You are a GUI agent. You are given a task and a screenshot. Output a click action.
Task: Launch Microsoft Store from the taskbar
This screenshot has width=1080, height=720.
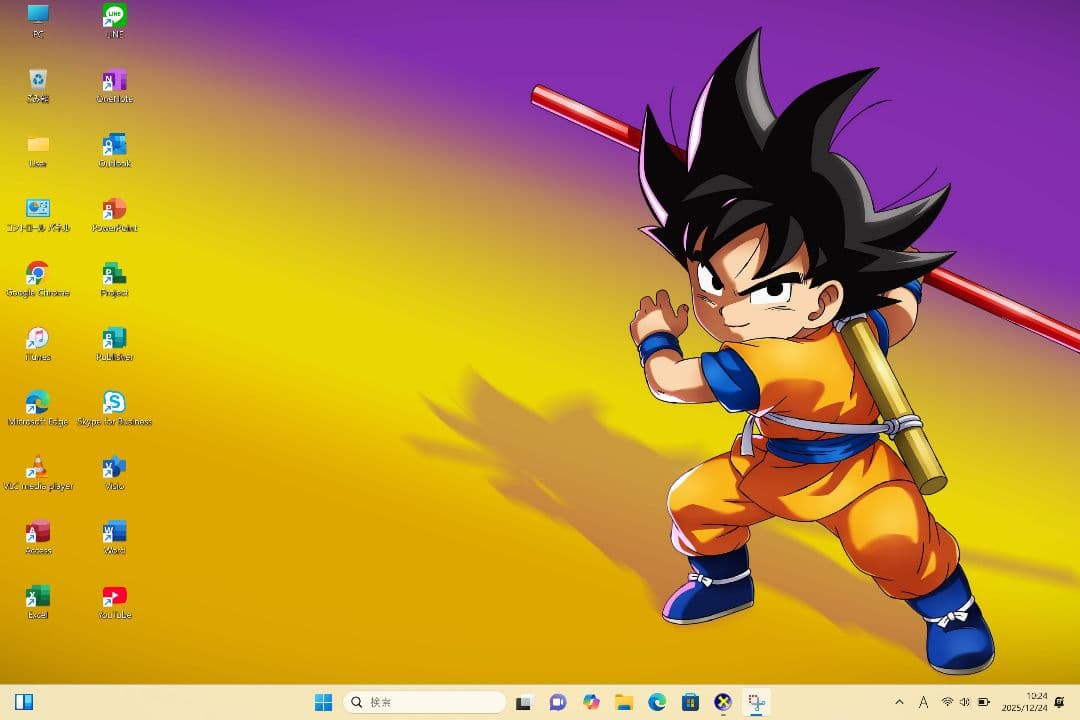coord(690,702)
